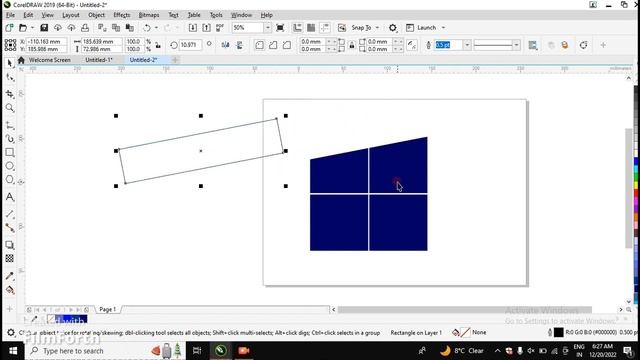Open the Bitmaps menu
Screen dimensions: 640x360
point(149,15)
